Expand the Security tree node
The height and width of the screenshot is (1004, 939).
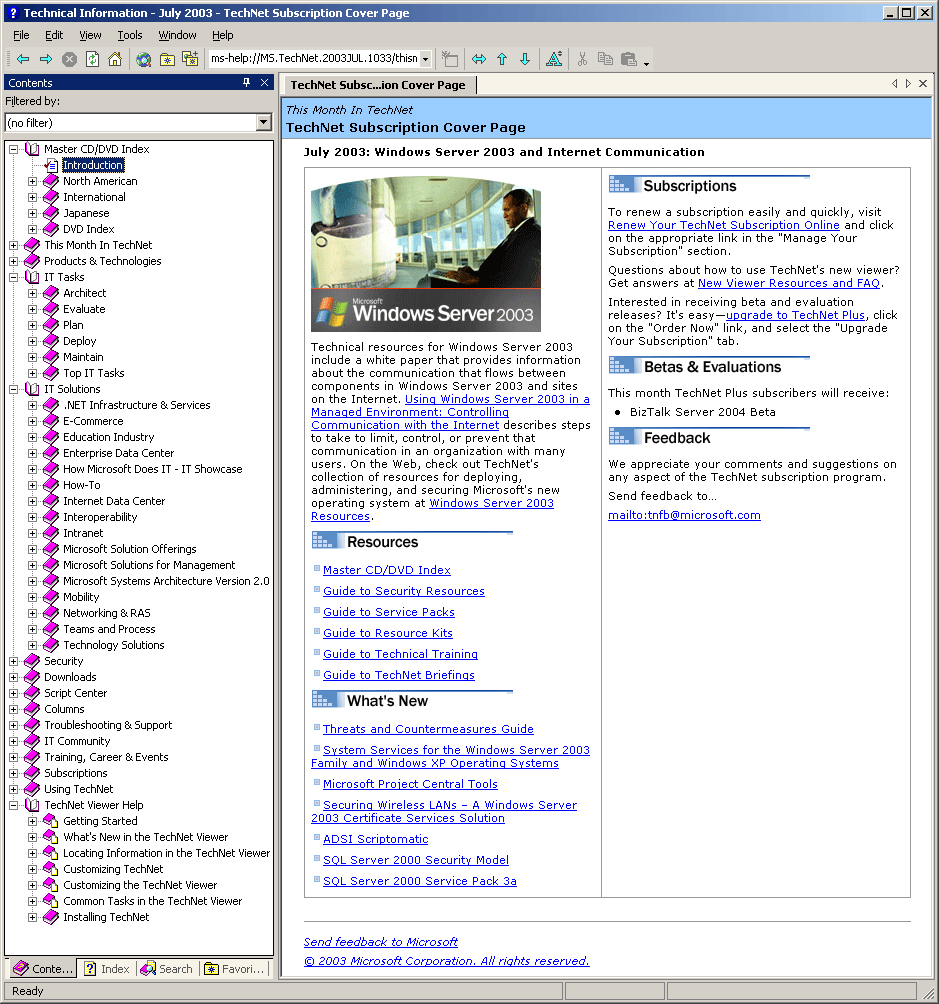click(13, 661)
